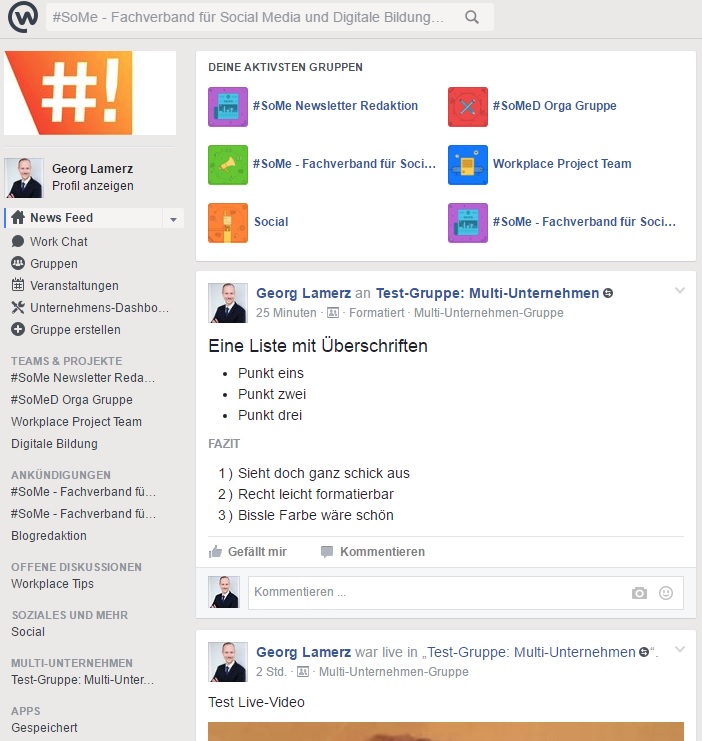This screenshot has height=741, width=702.
Task: Click the camera icon in comment box
Action: pos(639,593)
